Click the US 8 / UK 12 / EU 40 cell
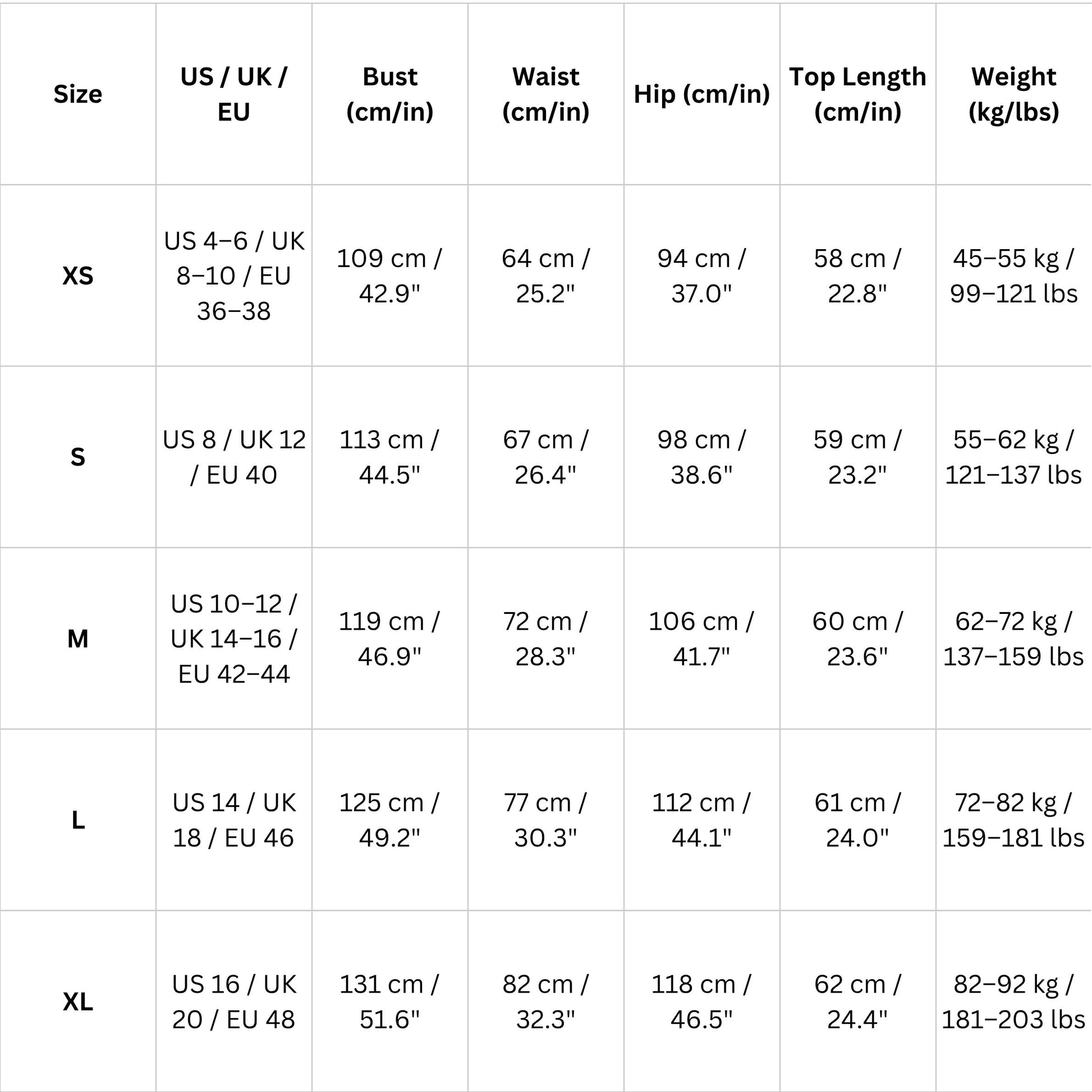The width and height of the screenshot is (1092, 1092). tap(234, 457)
